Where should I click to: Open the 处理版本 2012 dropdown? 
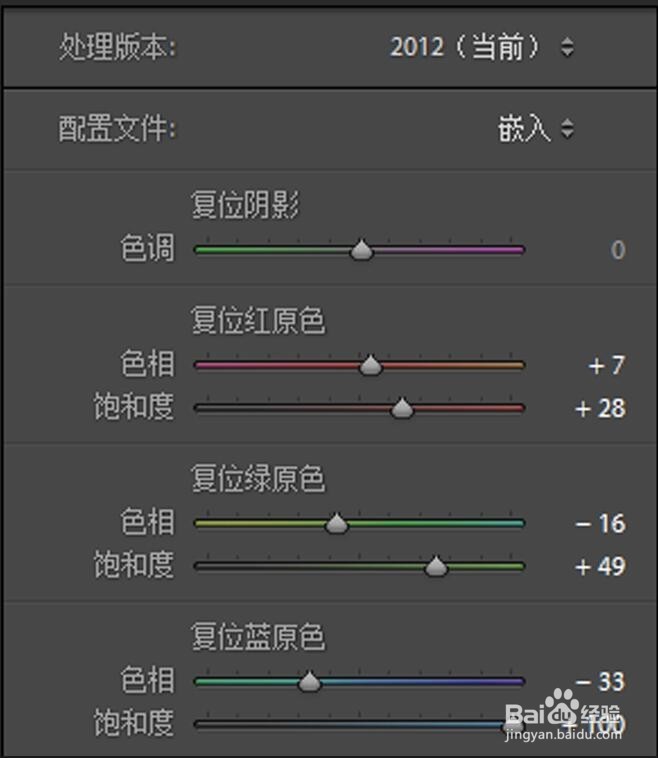click(x=482, y=48)
